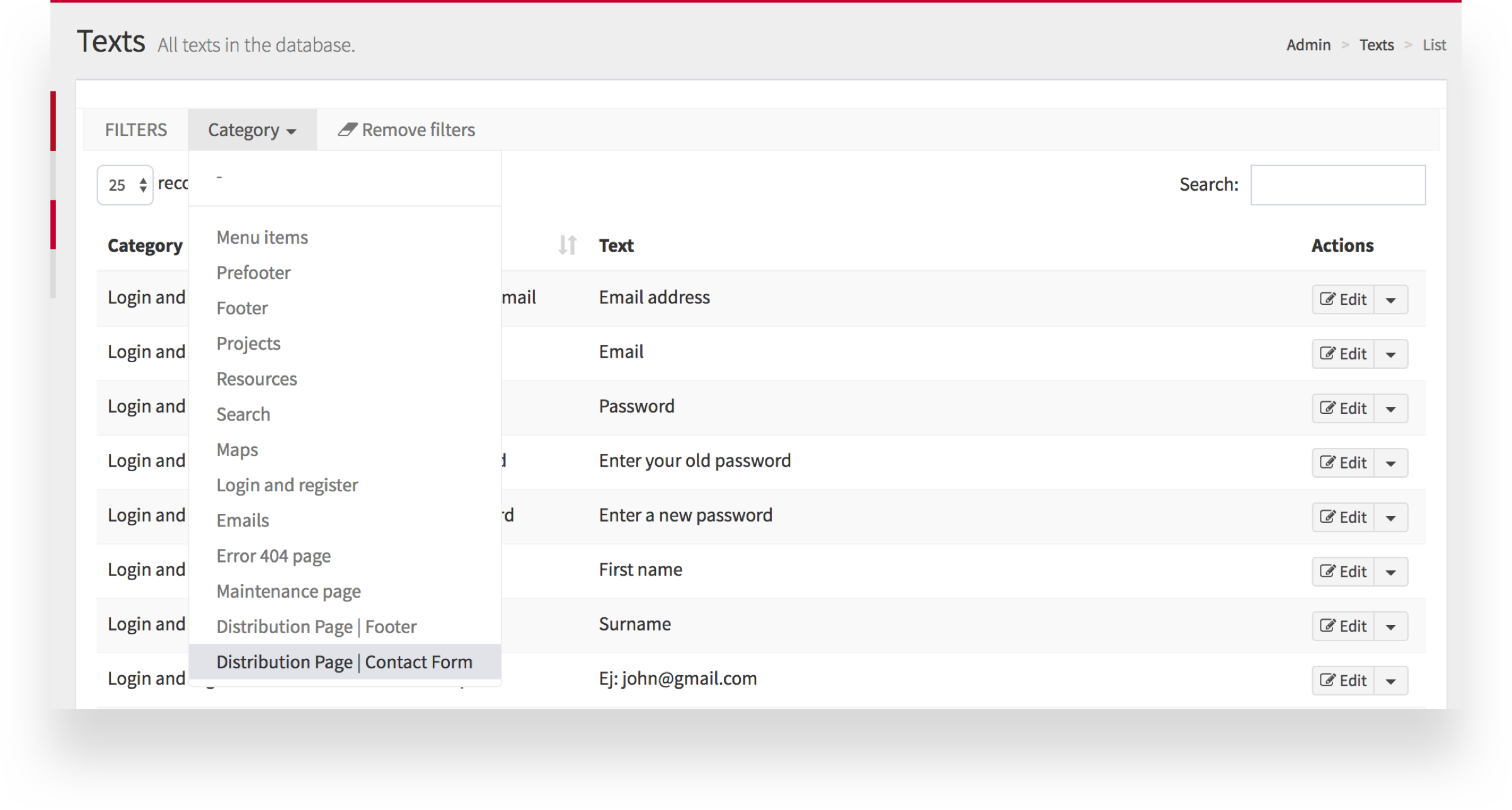
Task: Open Texts breadcrumb link
Action: click(x=1376, y=45)
